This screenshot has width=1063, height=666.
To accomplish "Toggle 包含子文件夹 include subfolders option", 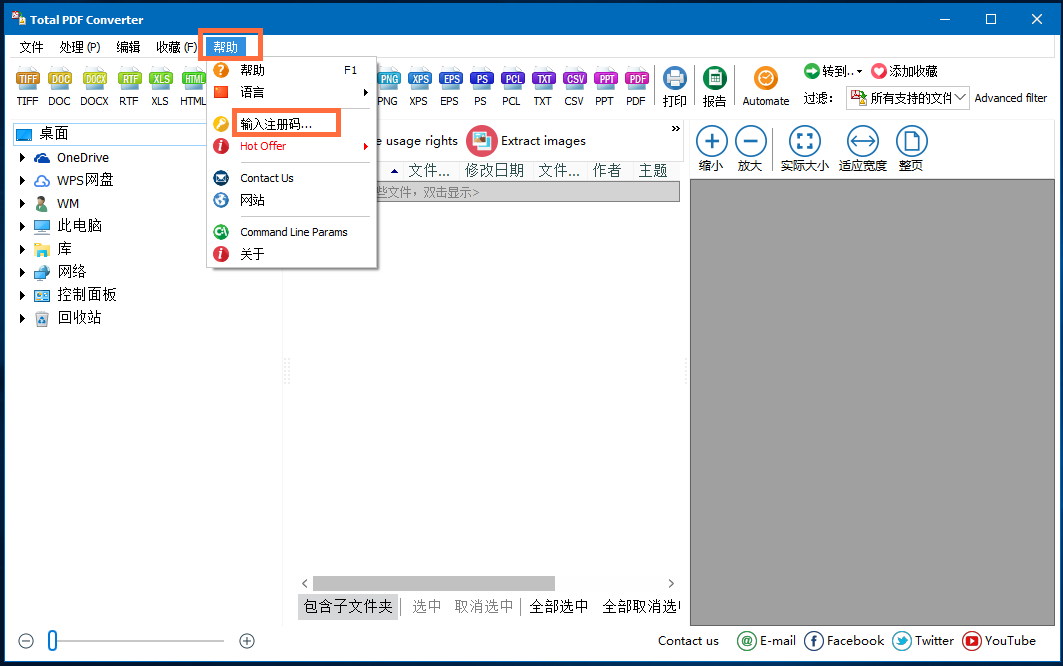I will (x=348, y=606).
